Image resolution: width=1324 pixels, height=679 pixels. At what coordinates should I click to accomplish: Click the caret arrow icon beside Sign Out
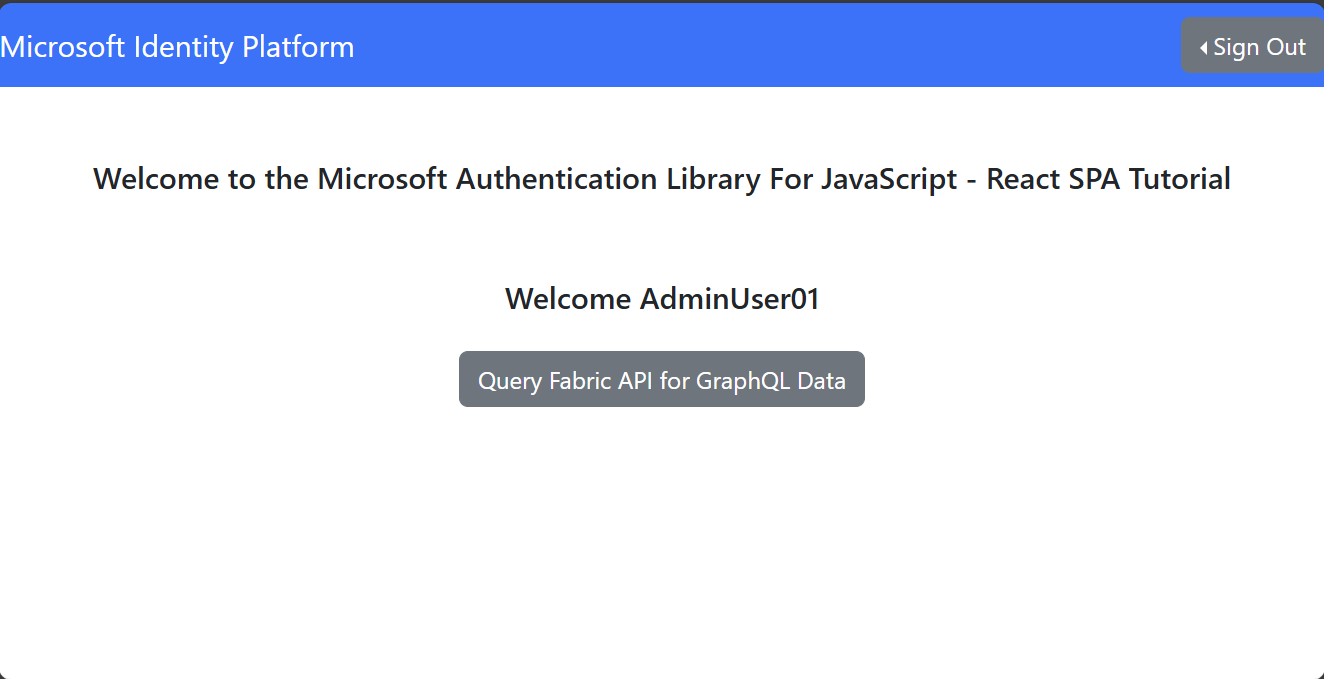tap(1204, 48)
